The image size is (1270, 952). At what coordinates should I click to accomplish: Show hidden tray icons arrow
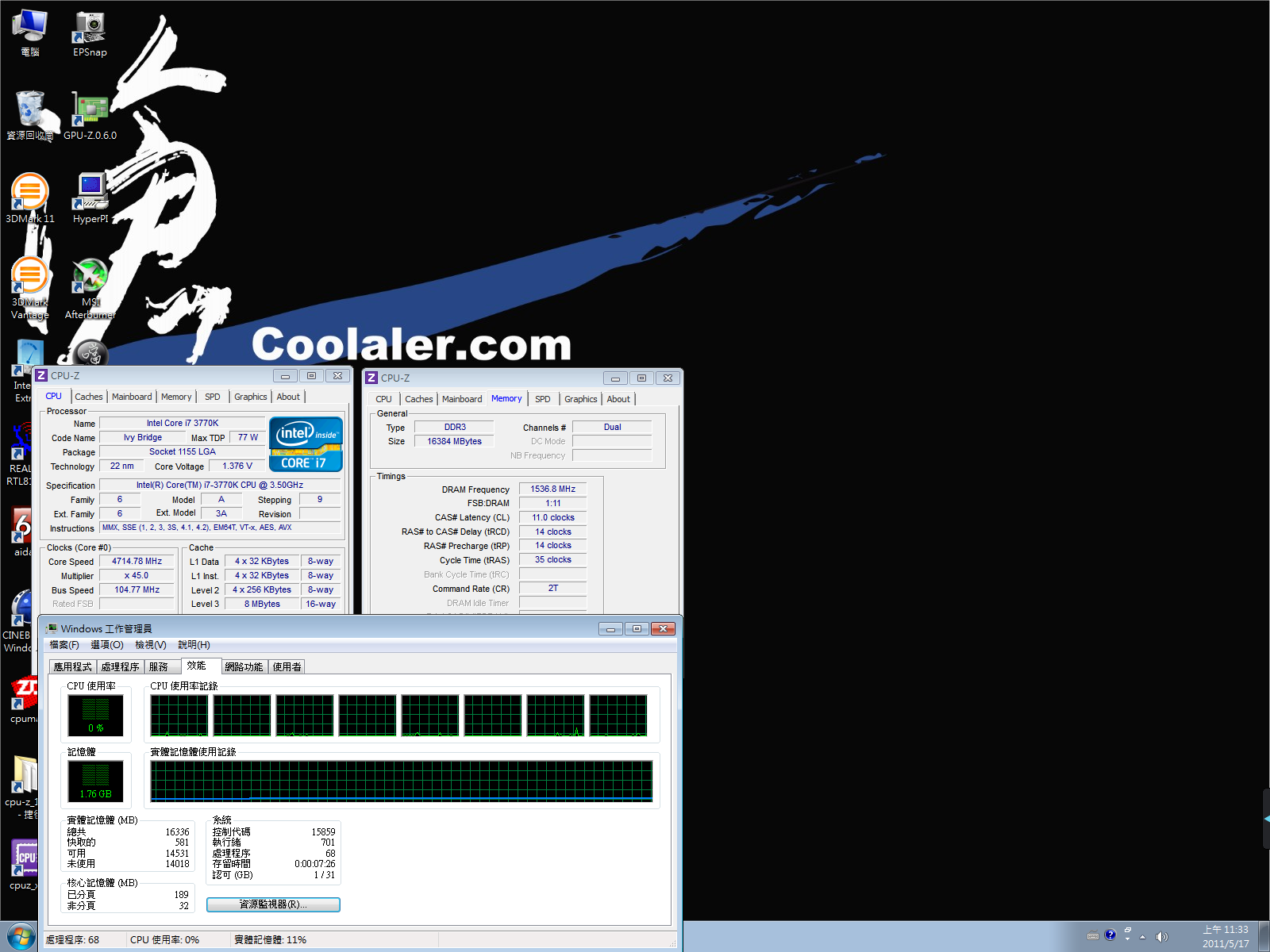(x=1143, y=937)
